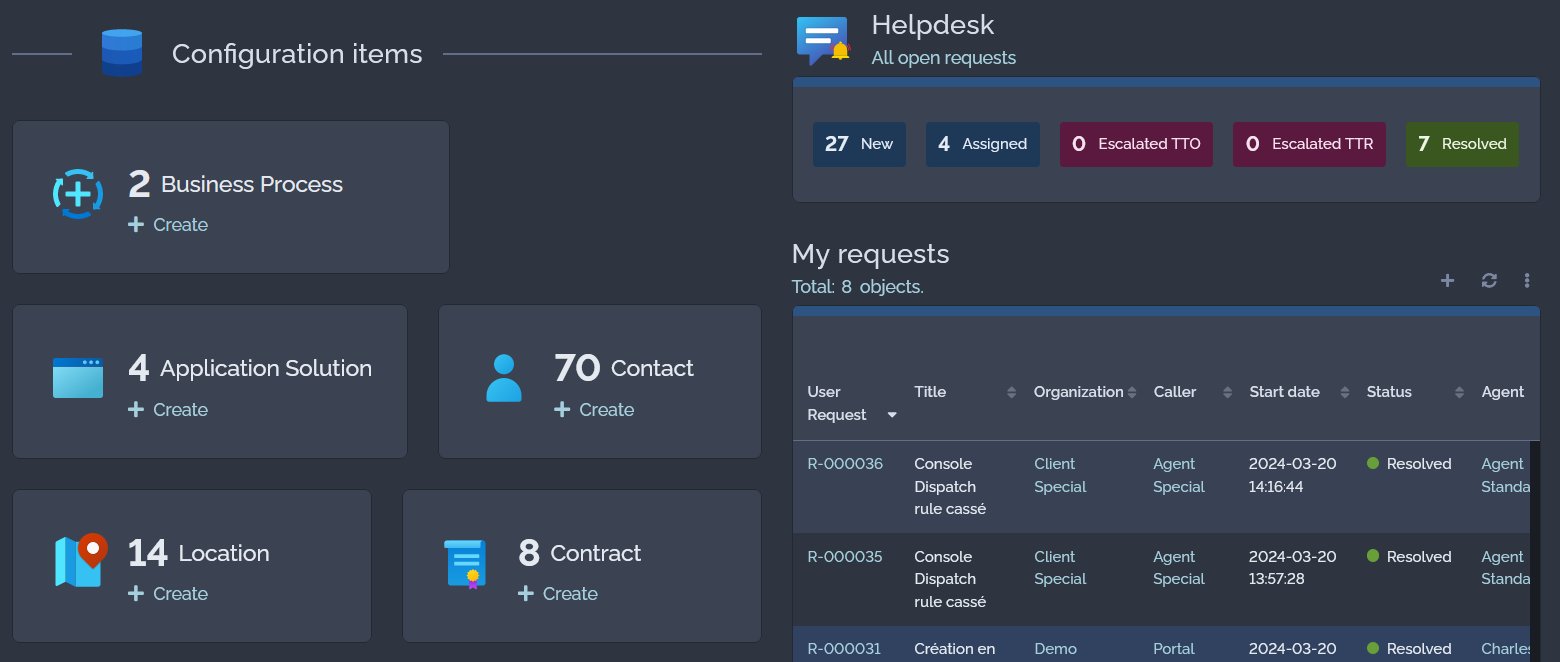1560x662 pixels.
Task: Sort table by User Request column
Action: click(891, 415)
